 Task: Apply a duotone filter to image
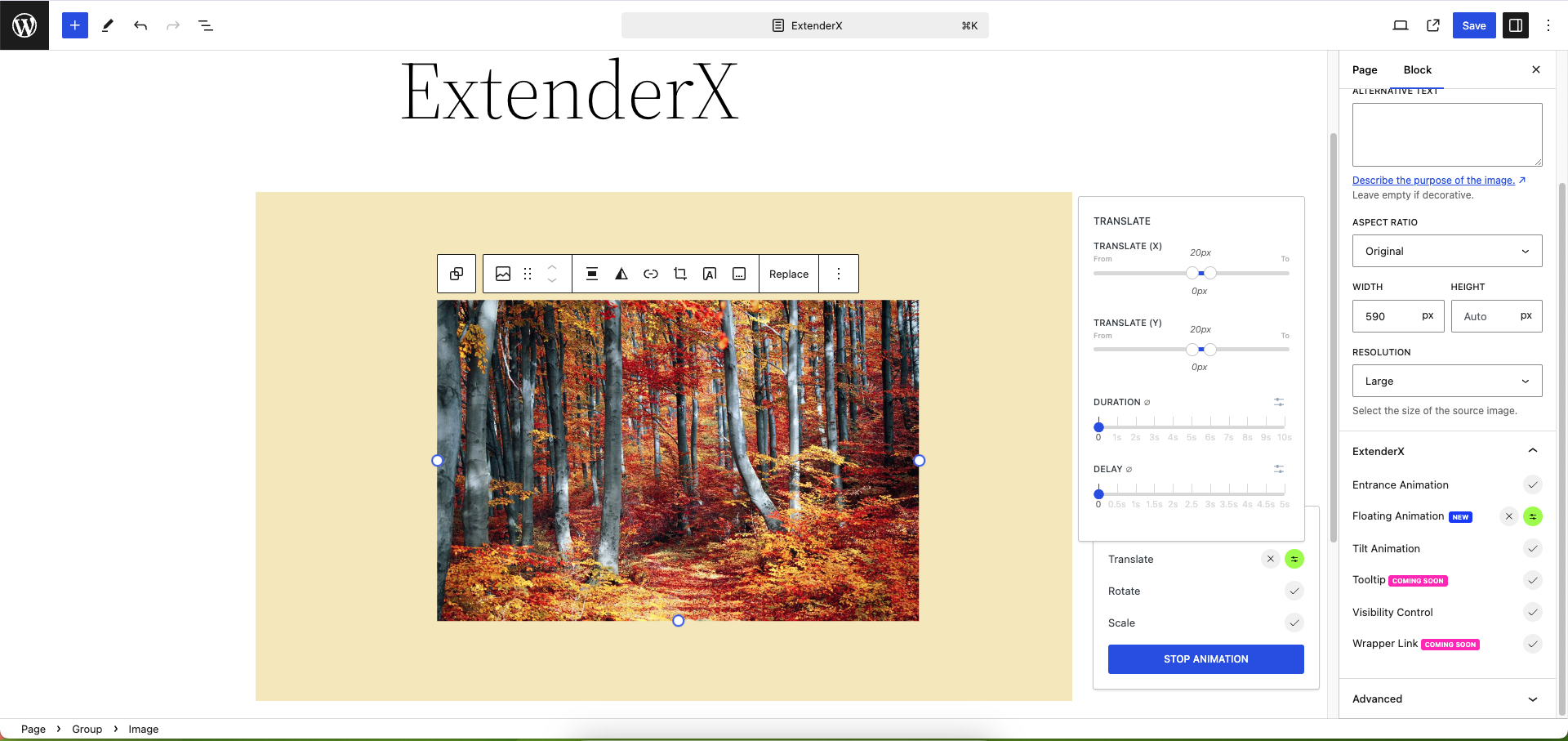click(x=621, y=274)
